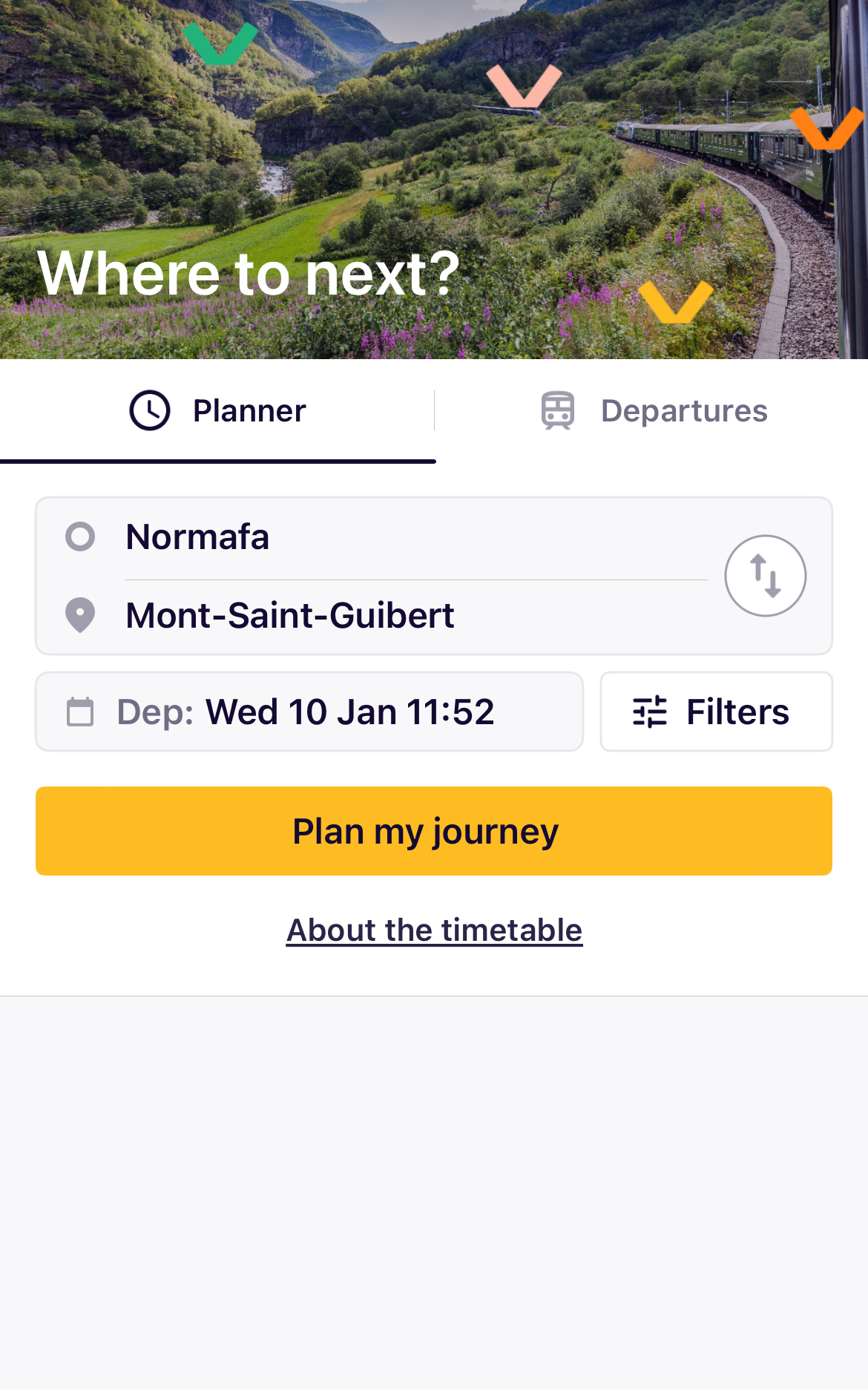Click the yellow chevron on the photo
Screen dimensions: 868x1389
675,301
